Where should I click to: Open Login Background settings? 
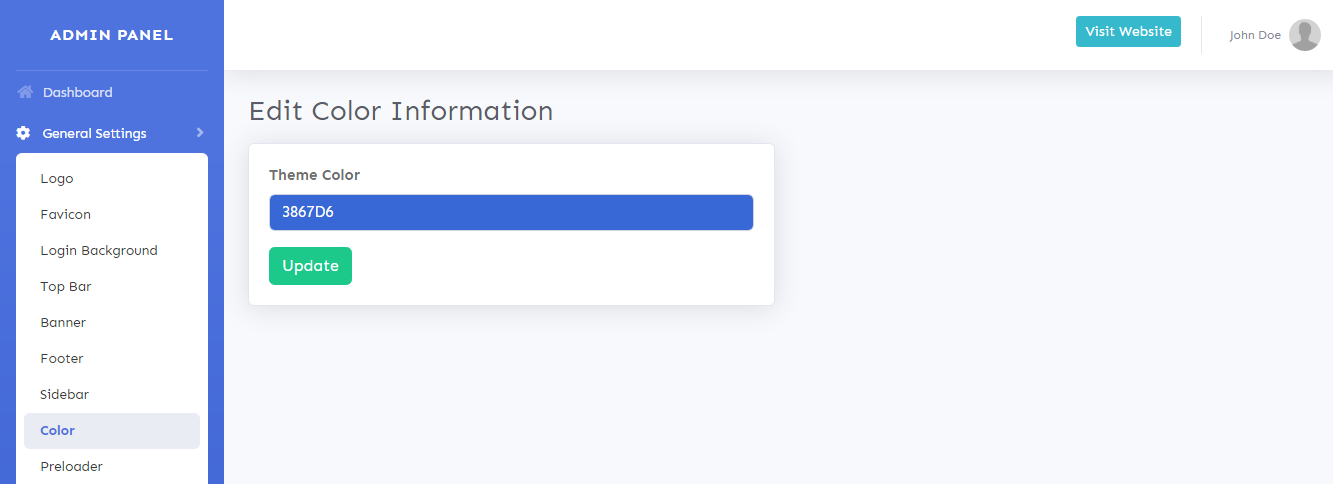coord(99,250)
